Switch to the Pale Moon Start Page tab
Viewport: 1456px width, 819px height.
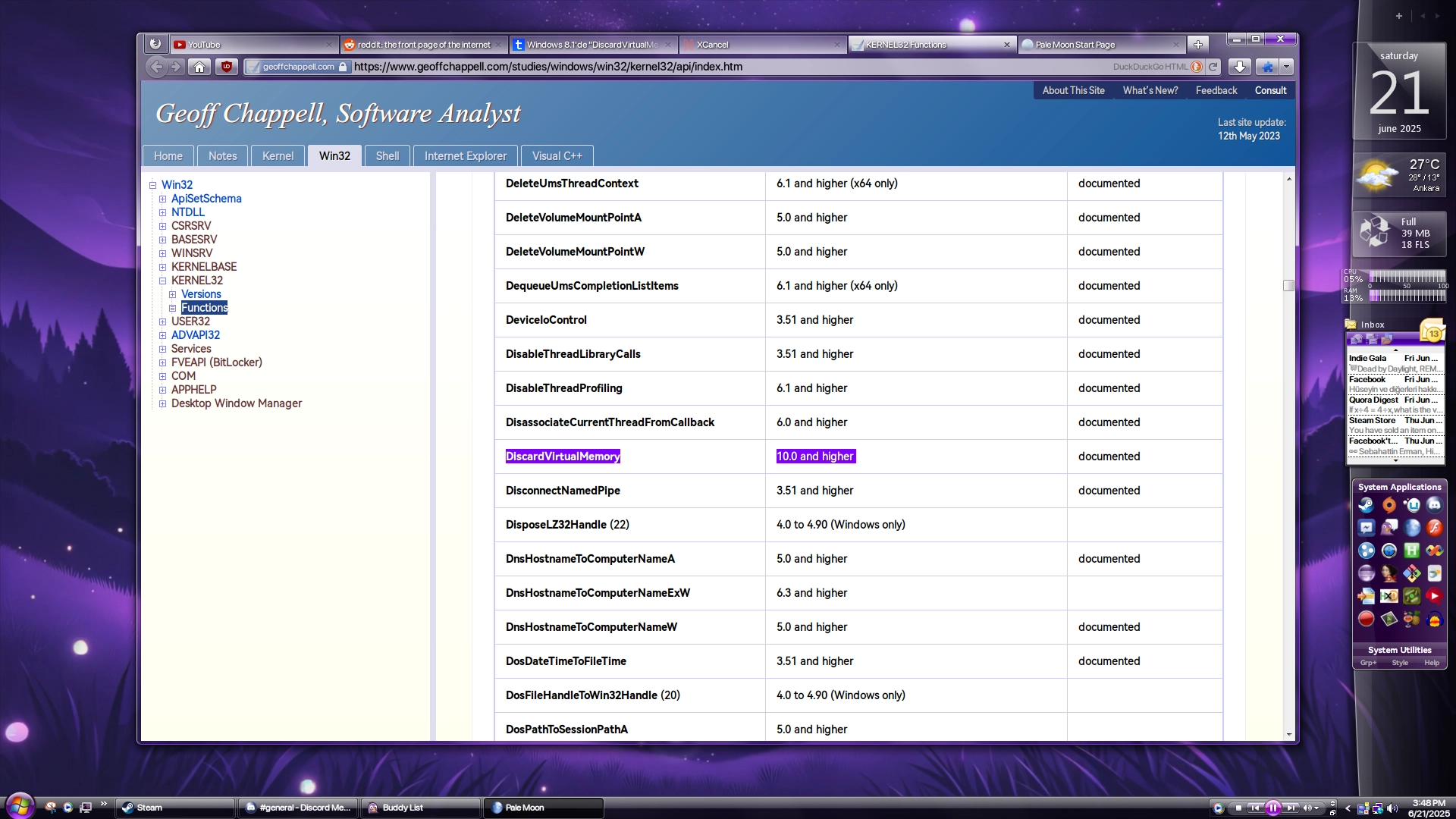(x=1101, y=45)
